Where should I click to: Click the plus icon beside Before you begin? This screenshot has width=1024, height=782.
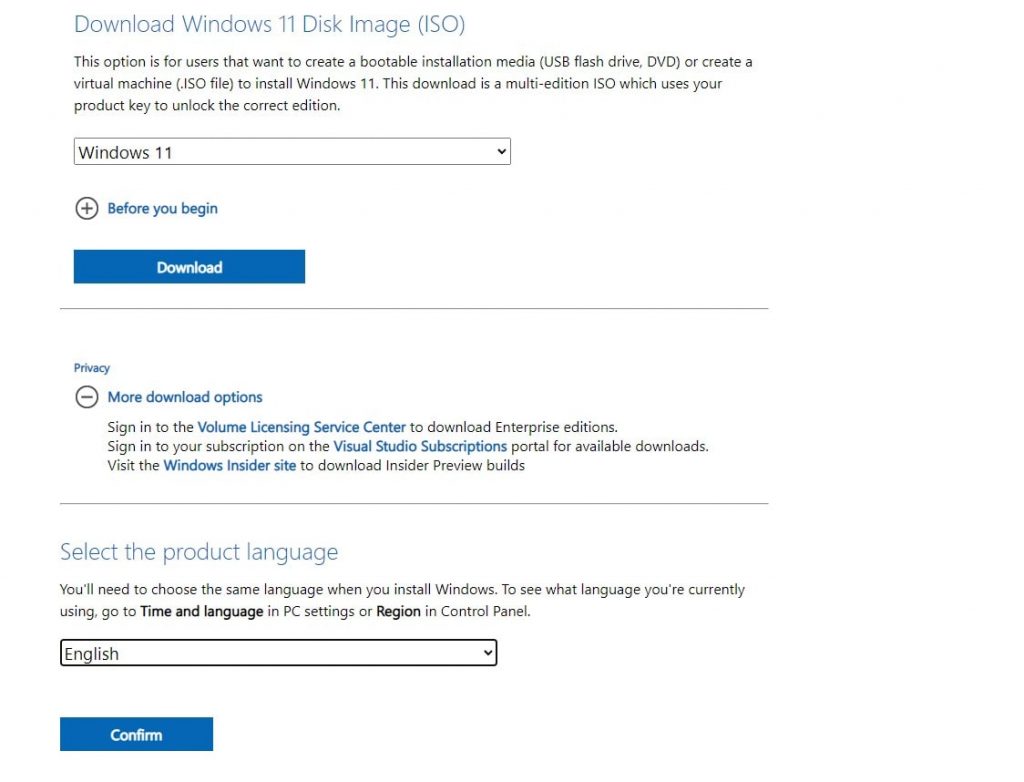click(x=87, y=208)
